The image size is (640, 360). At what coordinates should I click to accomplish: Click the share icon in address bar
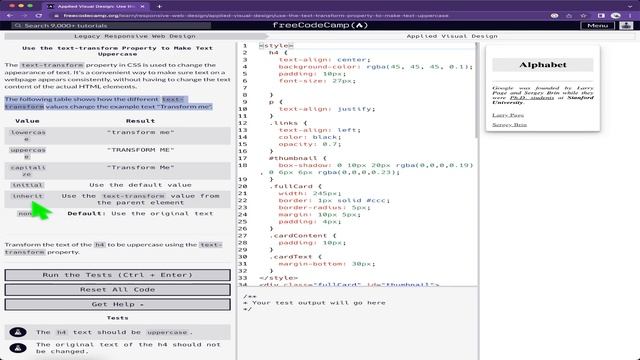(569, 16)
